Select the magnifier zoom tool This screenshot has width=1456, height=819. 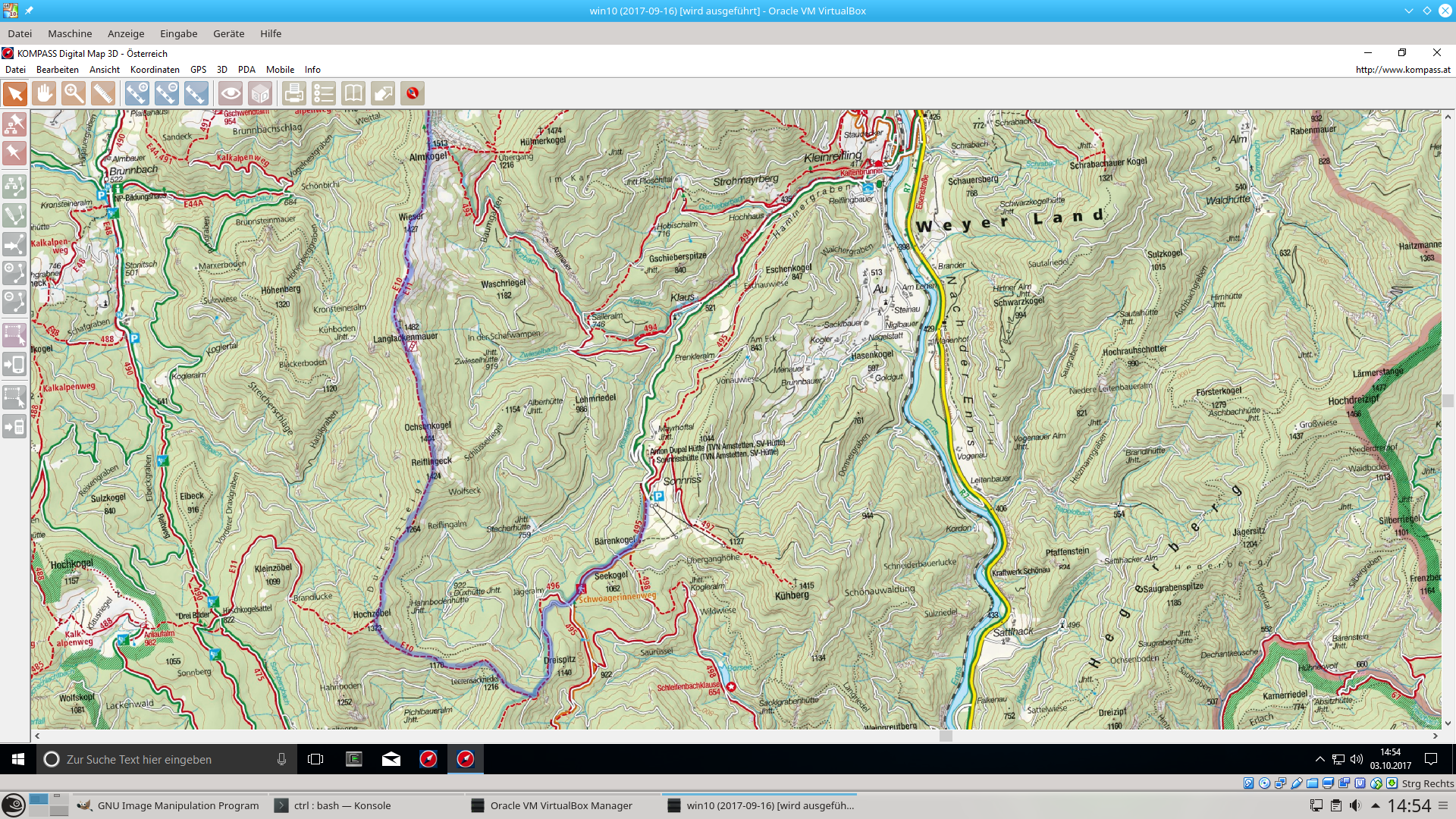point(74,93)
